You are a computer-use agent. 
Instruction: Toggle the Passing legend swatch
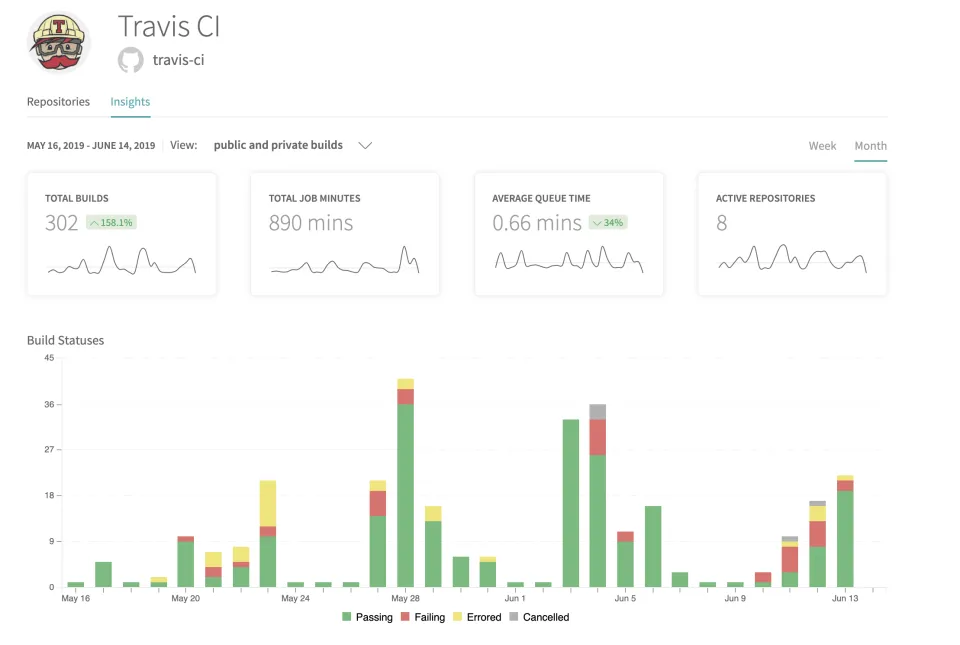coord(347,617)
